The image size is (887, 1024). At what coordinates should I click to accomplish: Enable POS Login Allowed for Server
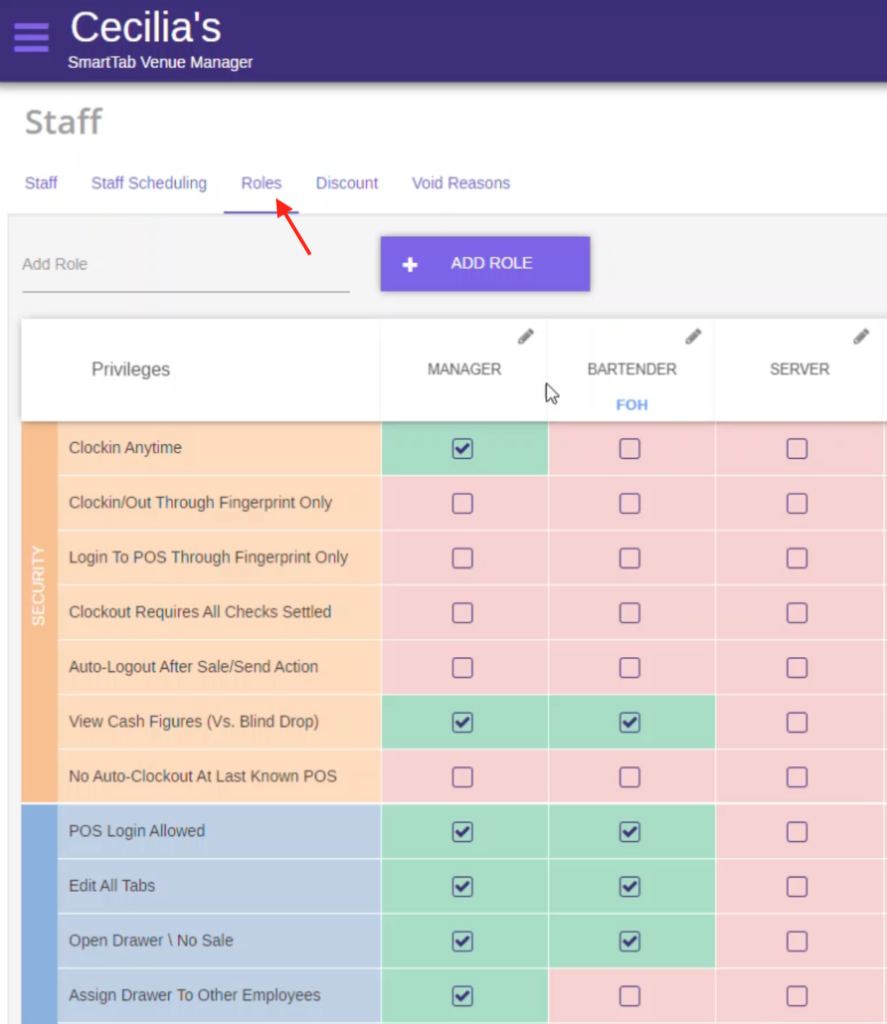(796, 831)
